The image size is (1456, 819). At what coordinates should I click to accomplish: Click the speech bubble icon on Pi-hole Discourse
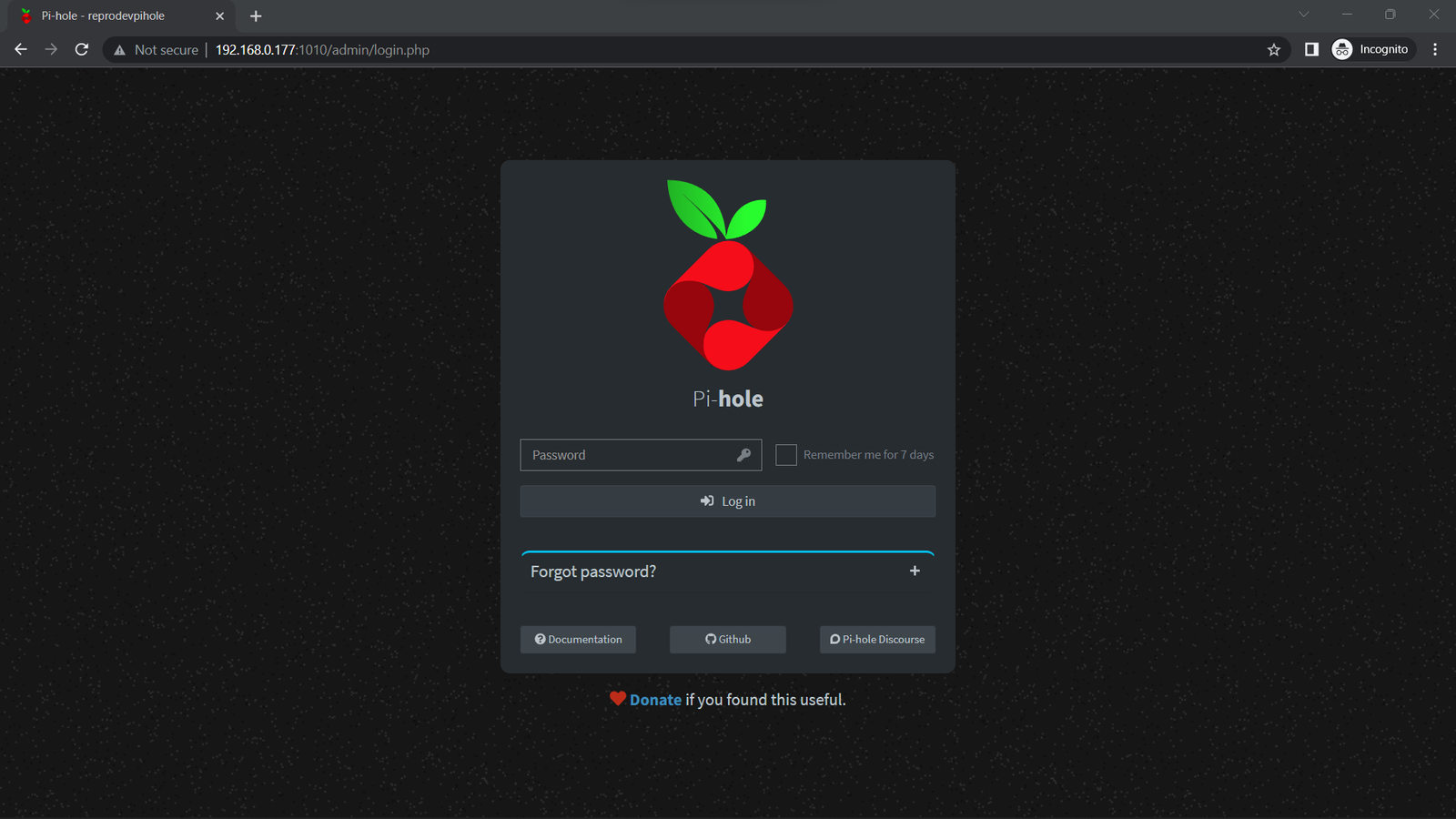834,639
